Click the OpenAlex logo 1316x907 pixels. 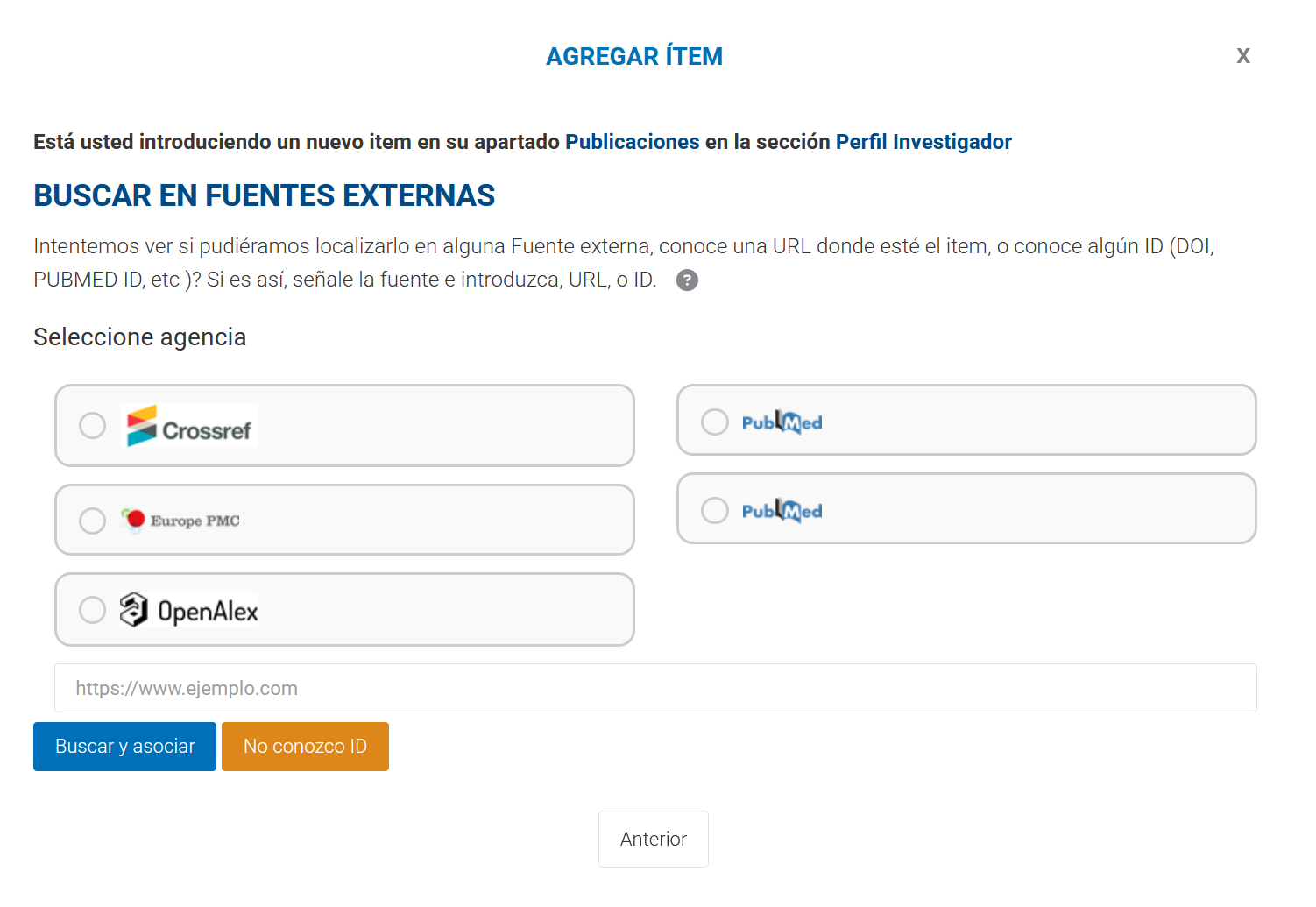tap(189, 610)
